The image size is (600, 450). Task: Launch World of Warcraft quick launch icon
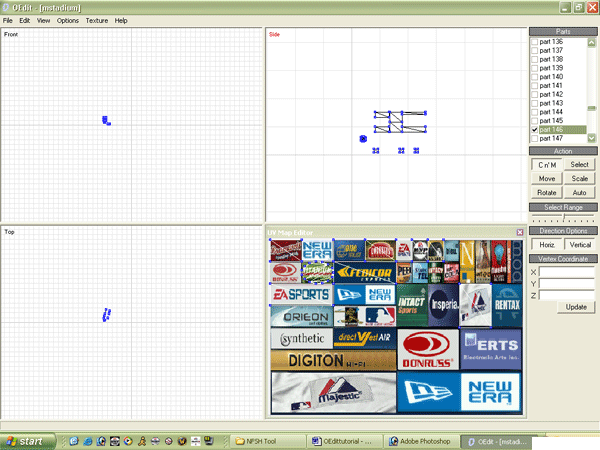click(182, 441)
